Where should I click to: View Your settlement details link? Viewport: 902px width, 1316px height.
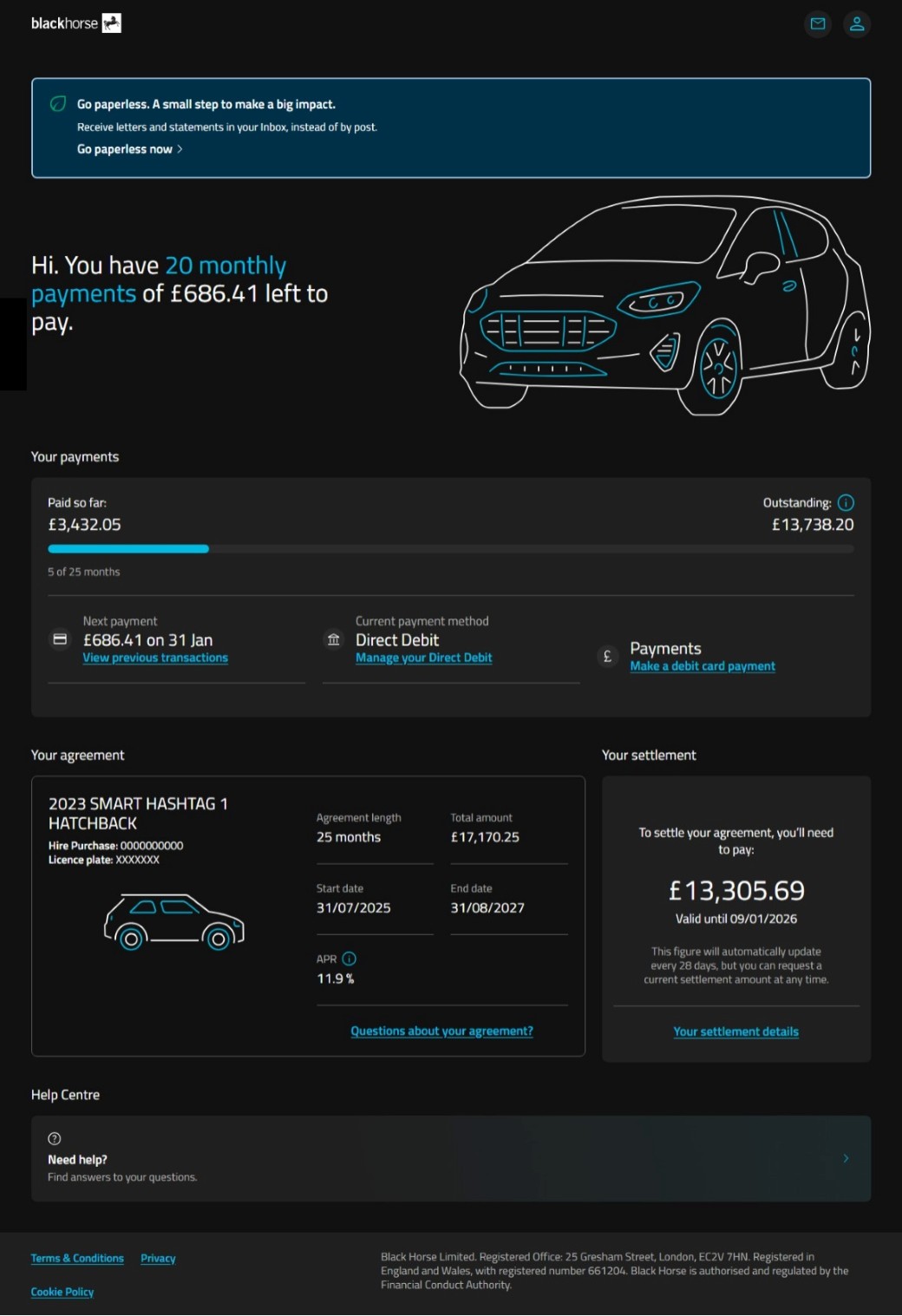(x=735, y=1032)
